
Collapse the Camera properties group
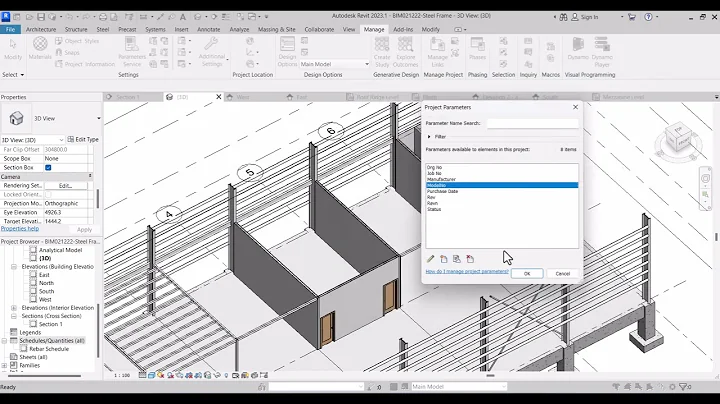pyautogui.click(x=90, y=176)
